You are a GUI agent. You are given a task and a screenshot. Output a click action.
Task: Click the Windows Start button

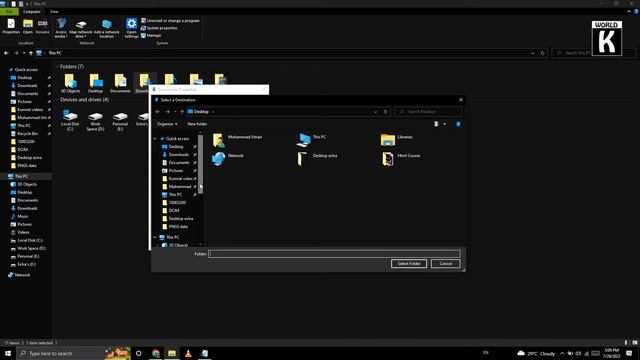(x=8, y=353)
